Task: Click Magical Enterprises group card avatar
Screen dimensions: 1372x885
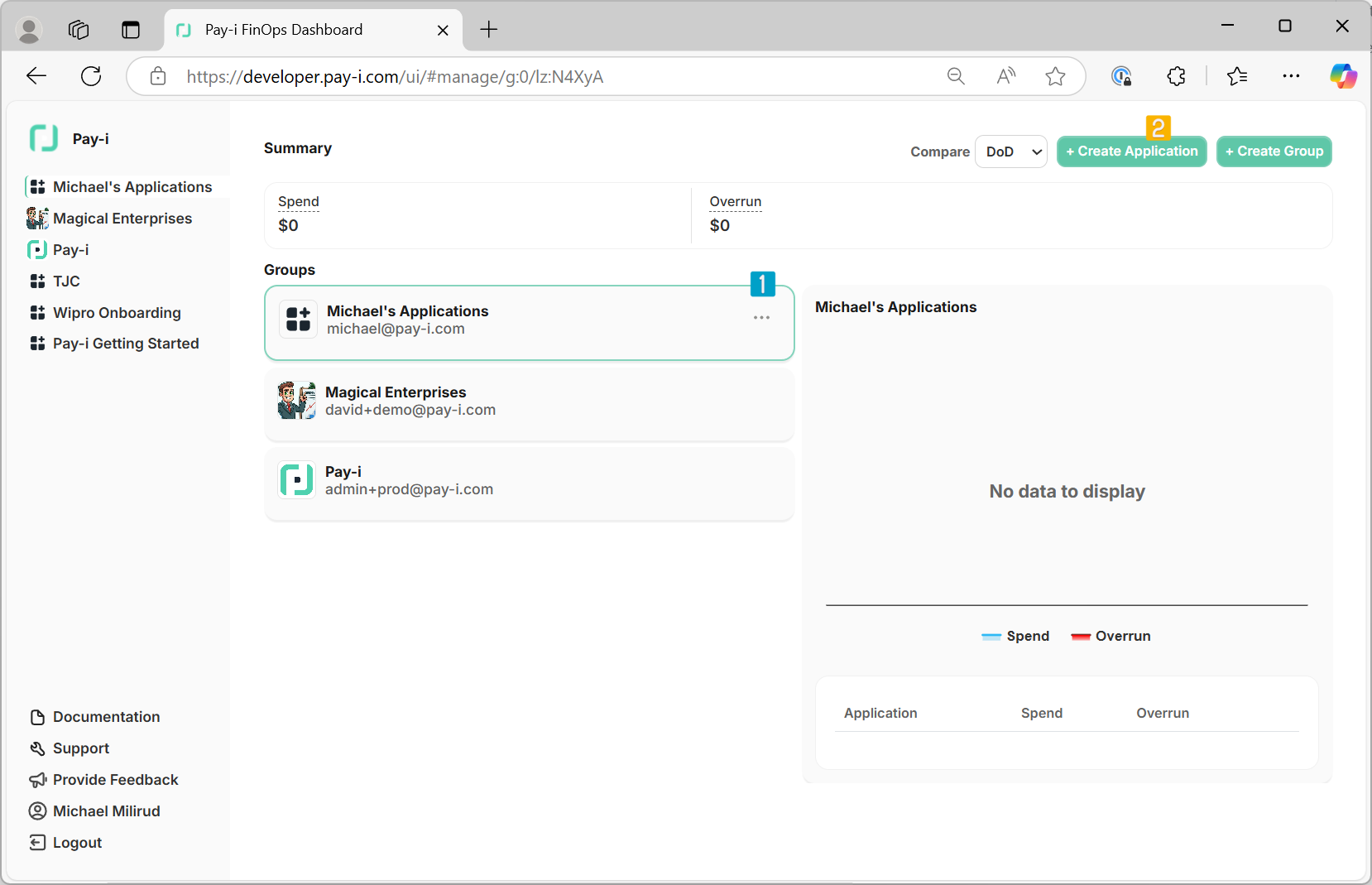Action: pyautogui.click(x=296, y=401)
